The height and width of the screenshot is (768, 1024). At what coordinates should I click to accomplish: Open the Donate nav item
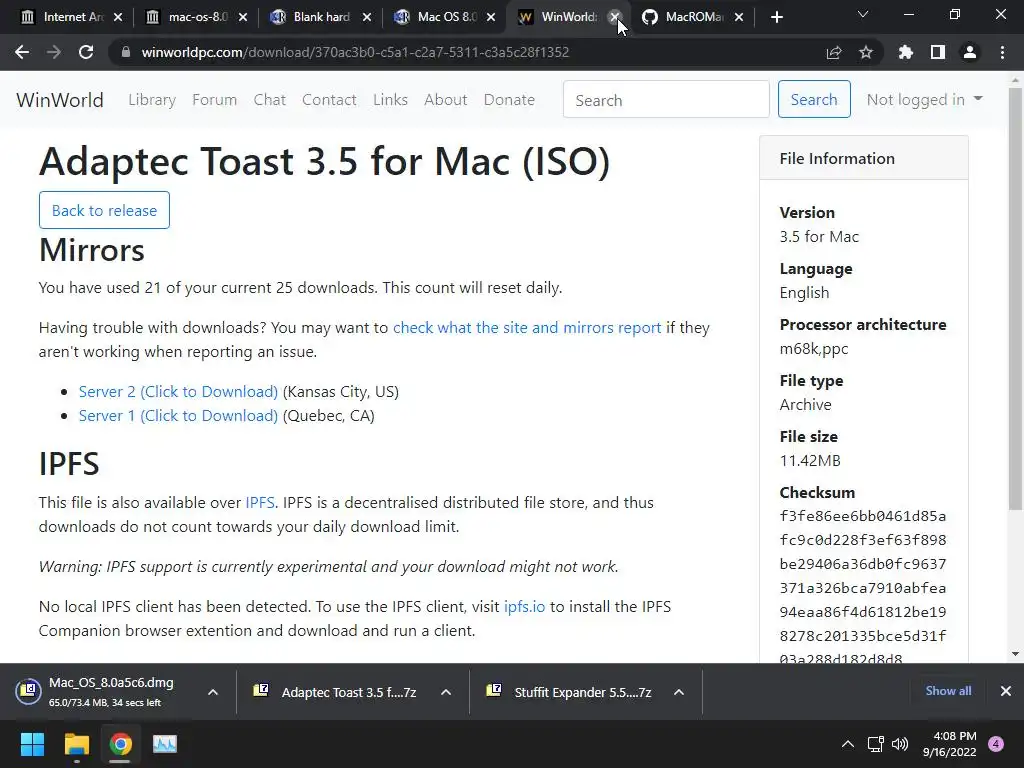click(509, 100)
